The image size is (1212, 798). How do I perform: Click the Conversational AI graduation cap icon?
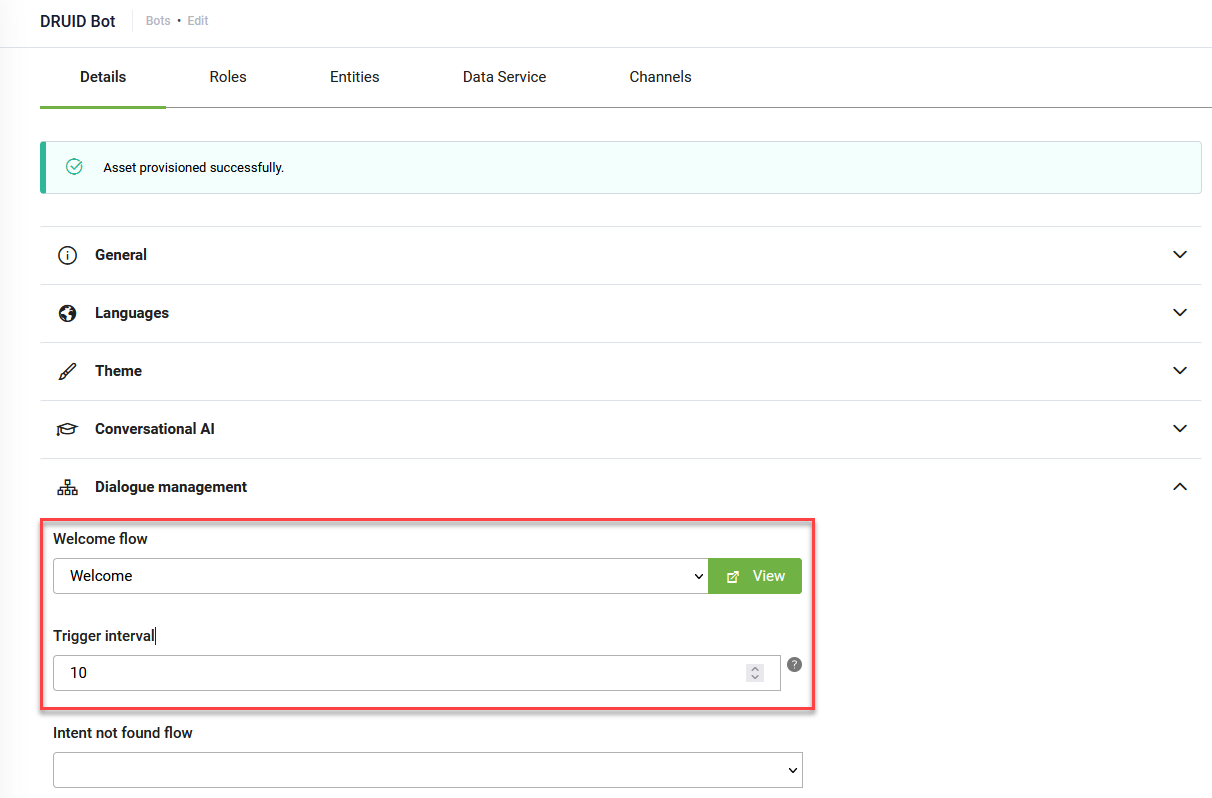[x=67, y=429]
